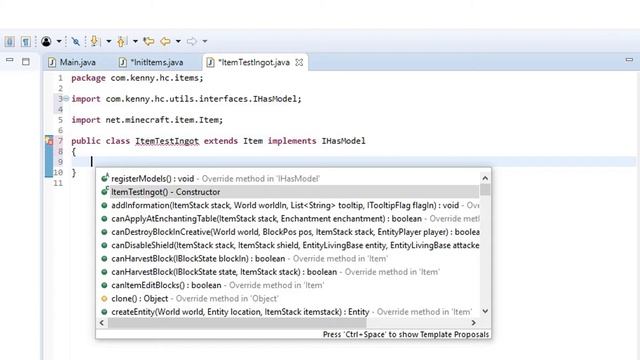
Task: Click class name ItemTestIngot in code
Action: tap(167, 141)
